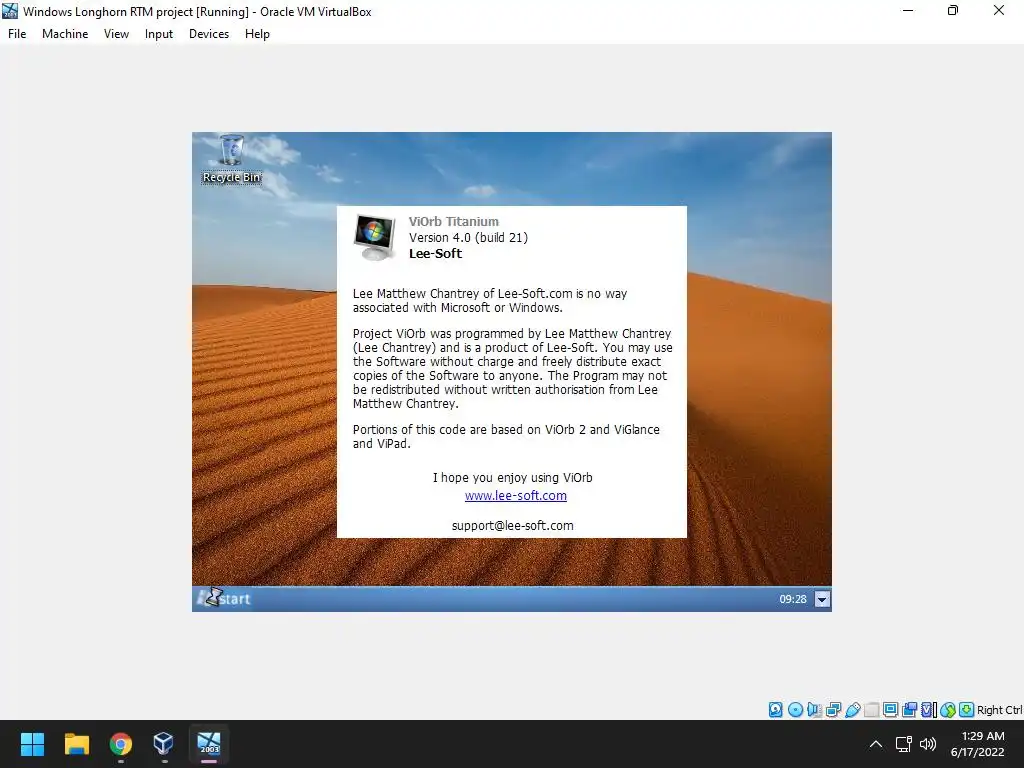Expand hidden system tray icons chevron
The image size is (1024, 768).
[x=876, y=744]
